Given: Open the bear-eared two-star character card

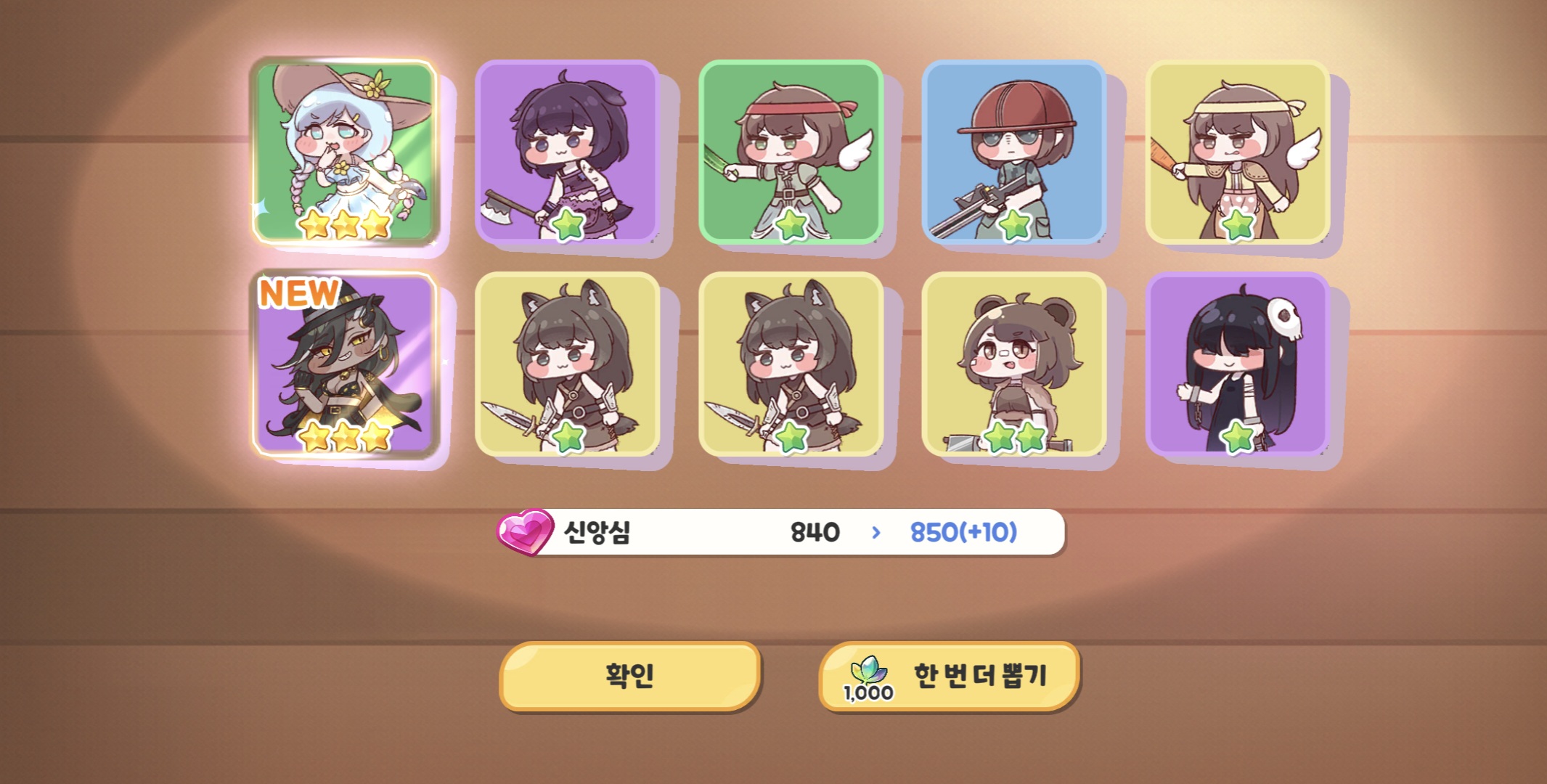Looking at the screenshot, I should 1014,364.
